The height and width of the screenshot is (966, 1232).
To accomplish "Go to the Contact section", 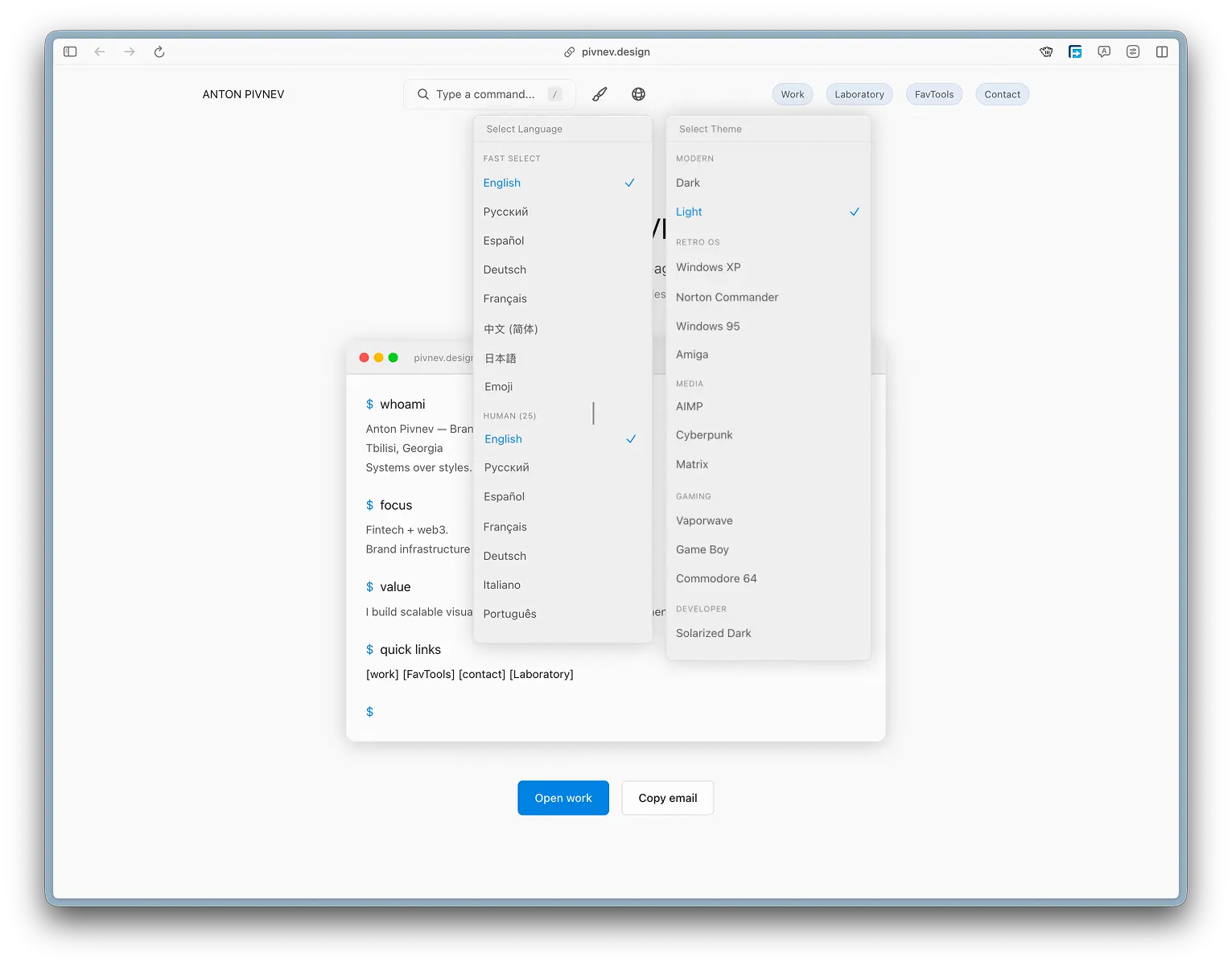I will pyautogui.click(x=1002, y=94).
